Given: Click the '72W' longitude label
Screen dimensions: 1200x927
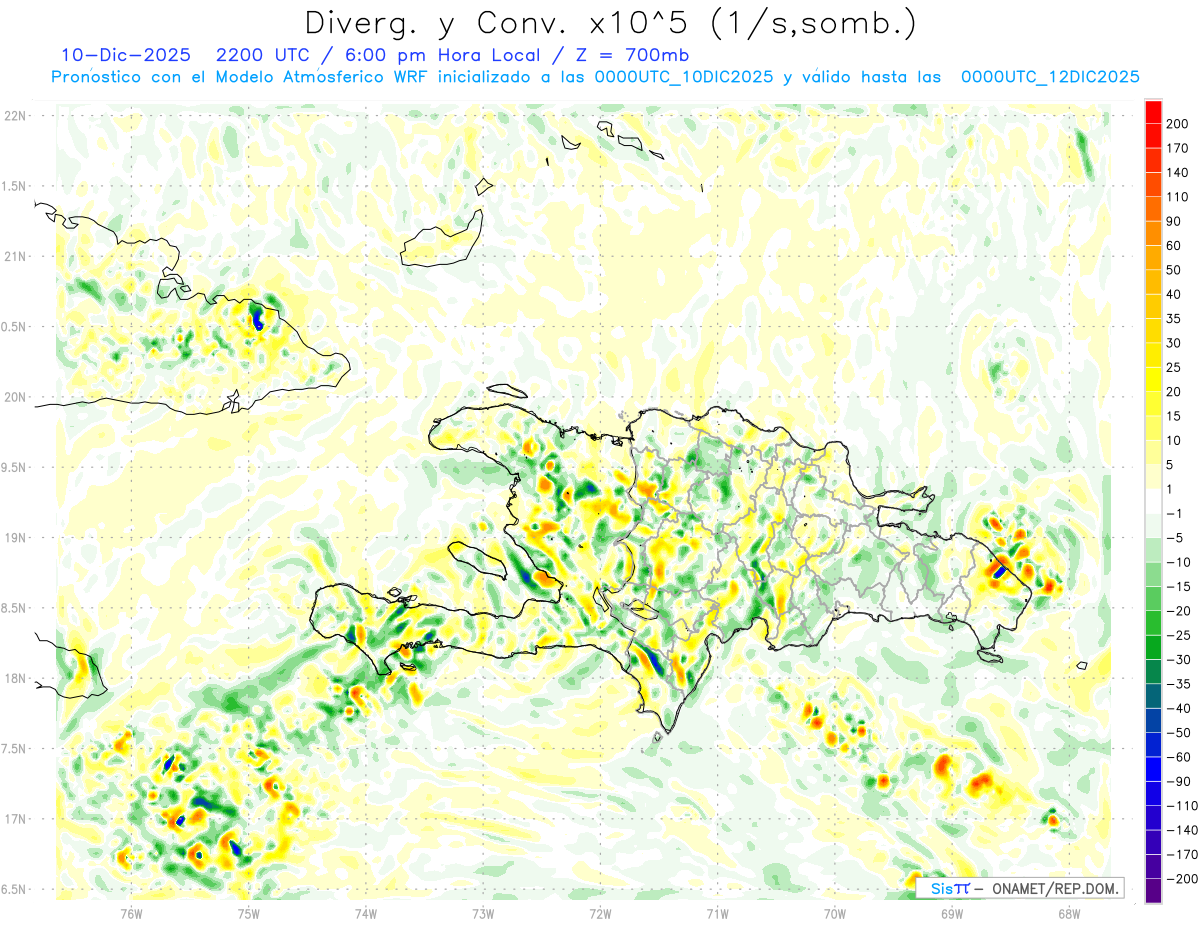Looking at the screenshot, I should pyautogui.click(x=600, y=912).
